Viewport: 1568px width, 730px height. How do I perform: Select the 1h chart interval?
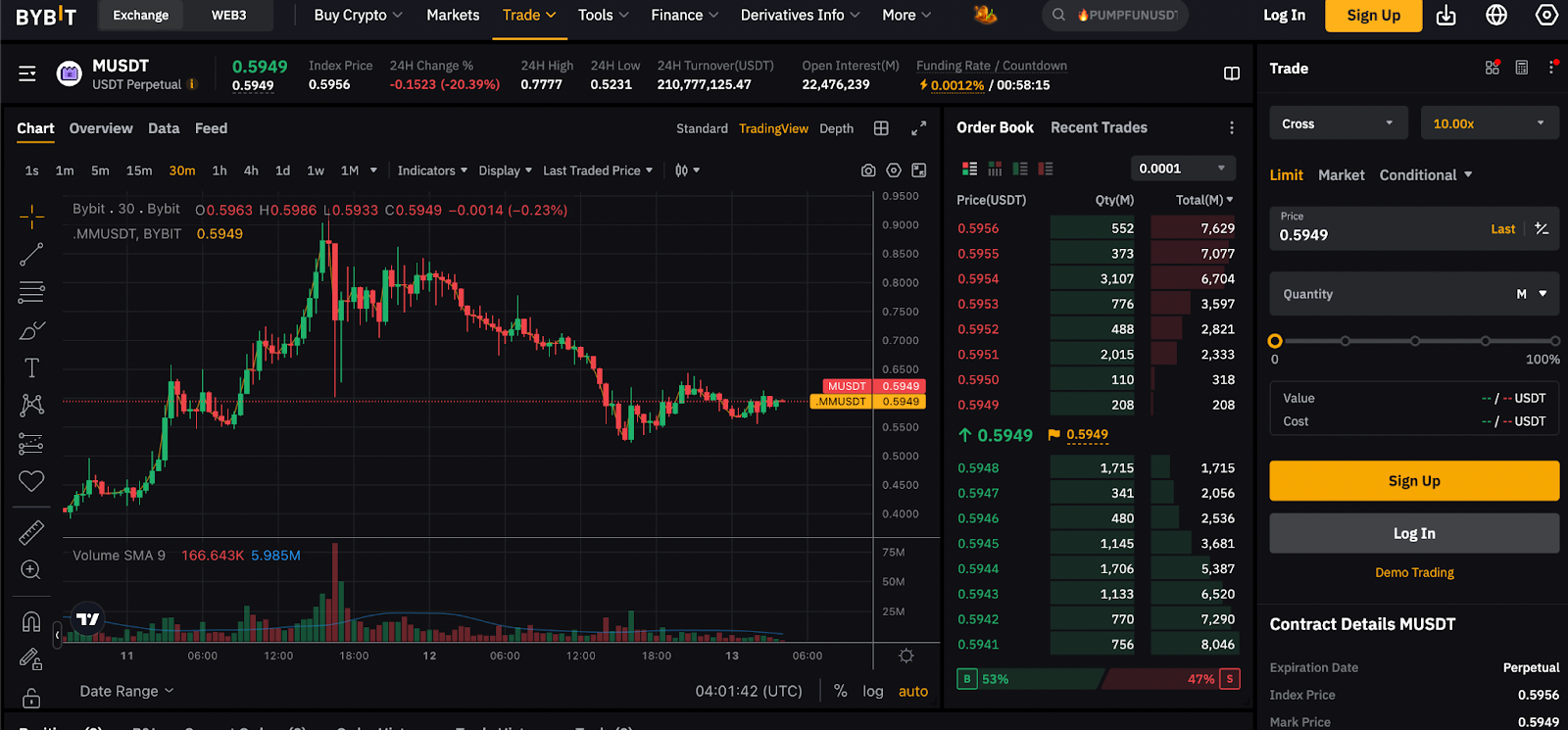pos(220,170)
